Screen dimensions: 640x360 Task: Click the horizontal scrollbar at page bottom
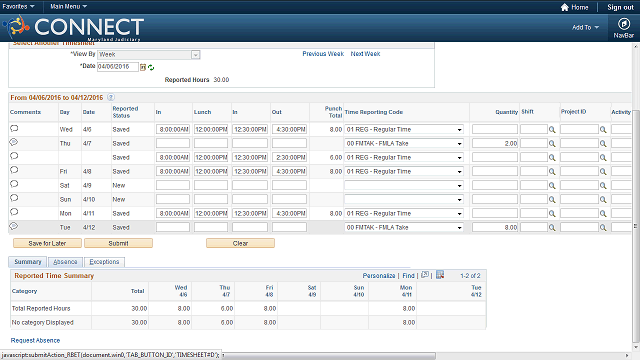tap(329, 356)
